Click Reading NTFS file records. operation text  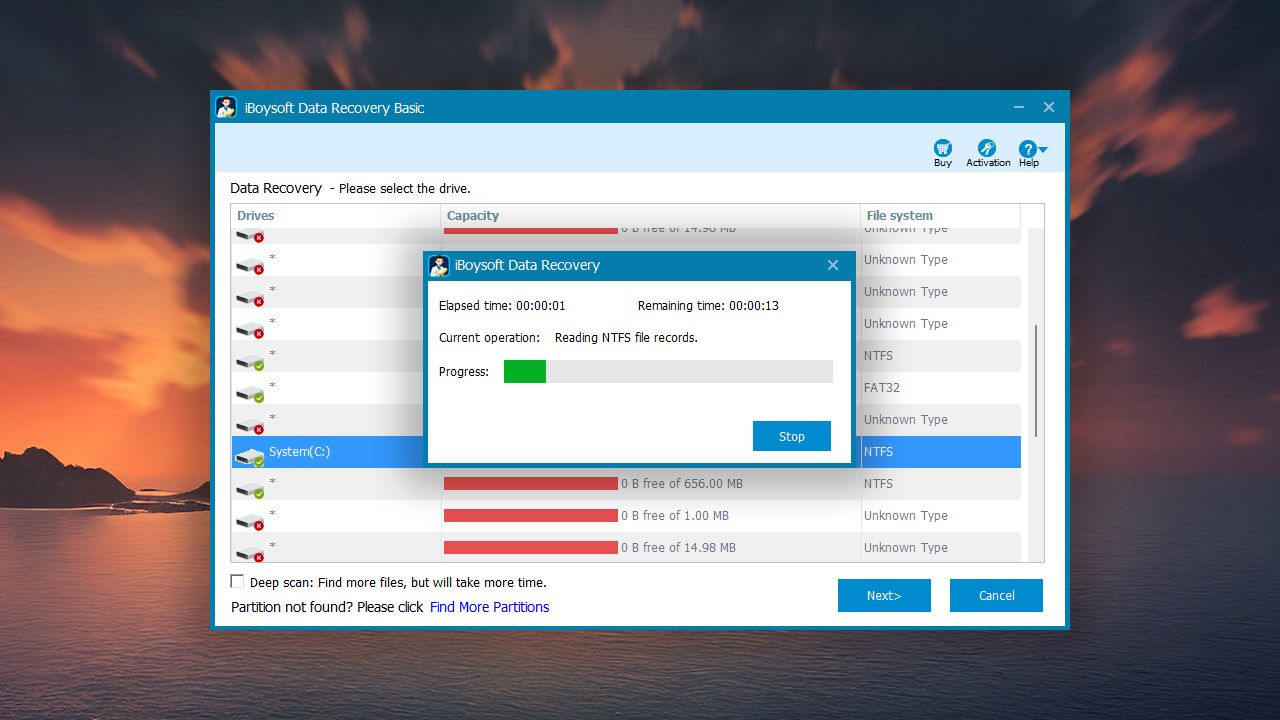(x=626, y=338)
